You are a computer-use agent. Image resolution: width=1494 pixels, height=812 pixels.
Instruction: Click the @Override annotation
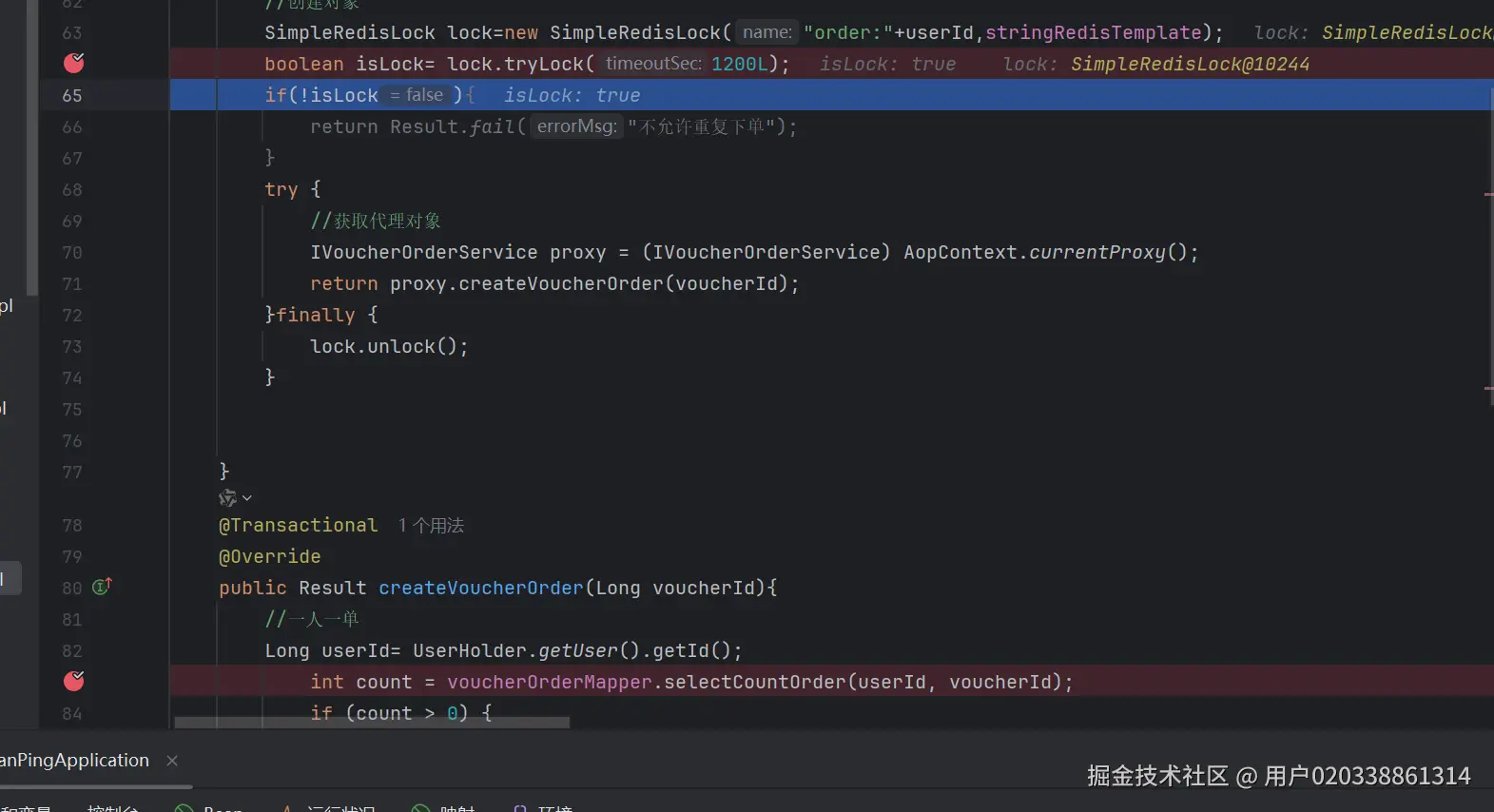(x=270, y=556)
